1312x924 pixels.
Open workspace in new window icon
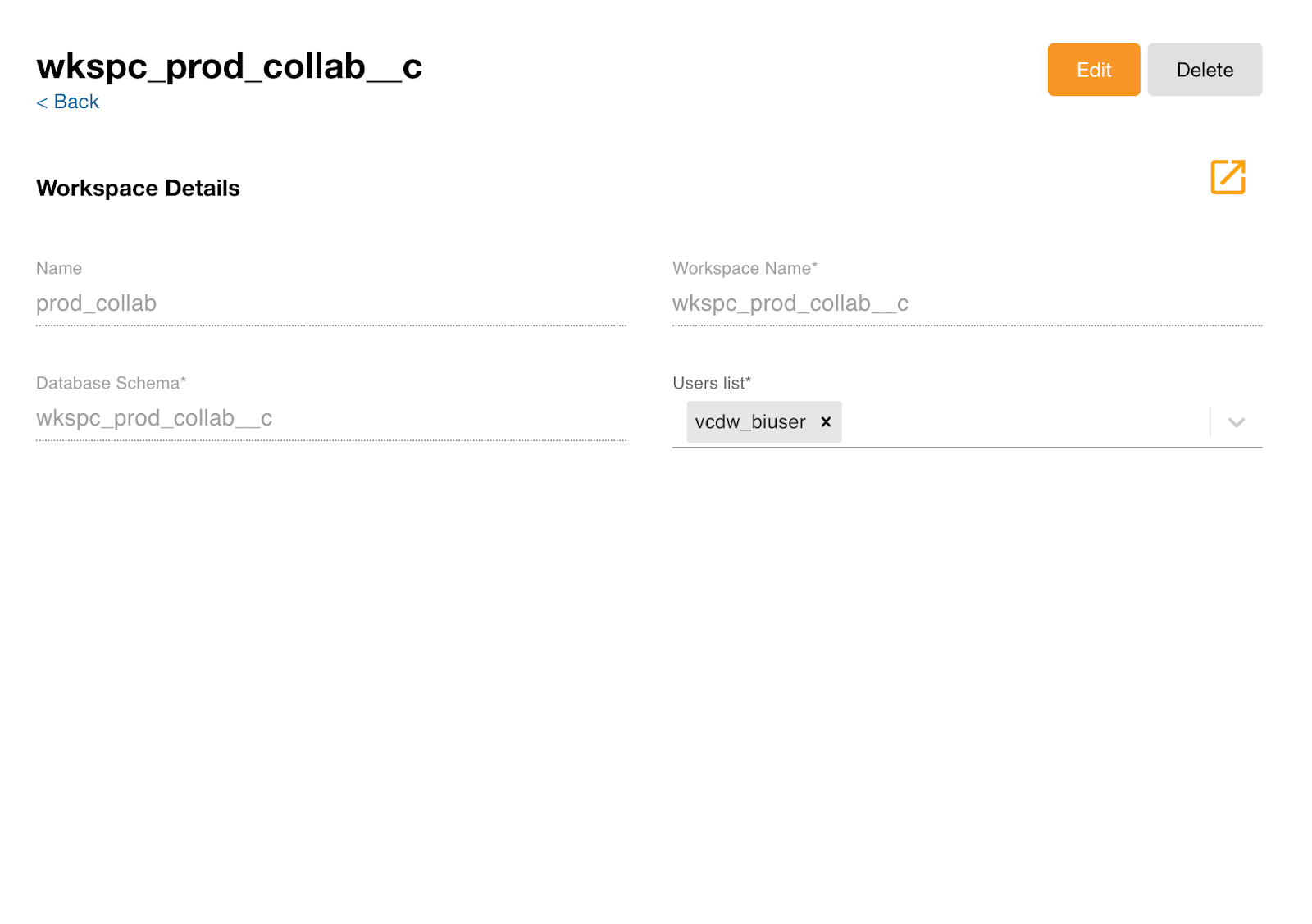[x=1228, y=177]
